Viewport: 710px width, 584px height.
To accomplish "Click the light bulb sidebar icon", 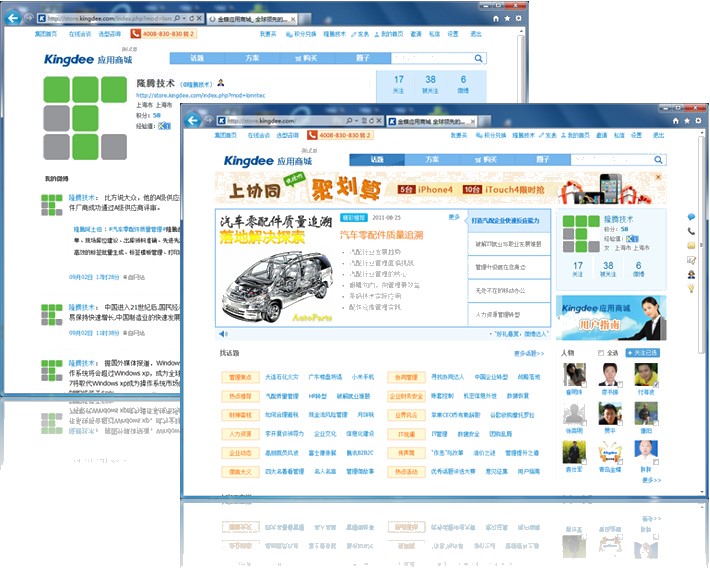I will point(691,288).
